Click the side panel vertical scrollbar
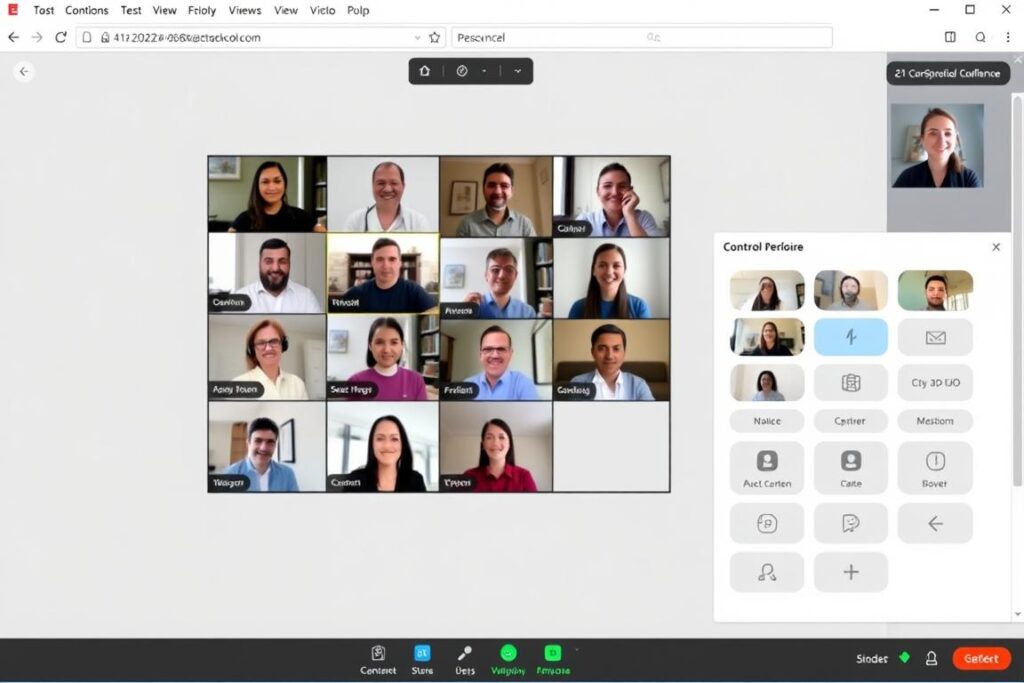Image resolution: width=1024 pixels, height=683 pixels. [1017, 291]
